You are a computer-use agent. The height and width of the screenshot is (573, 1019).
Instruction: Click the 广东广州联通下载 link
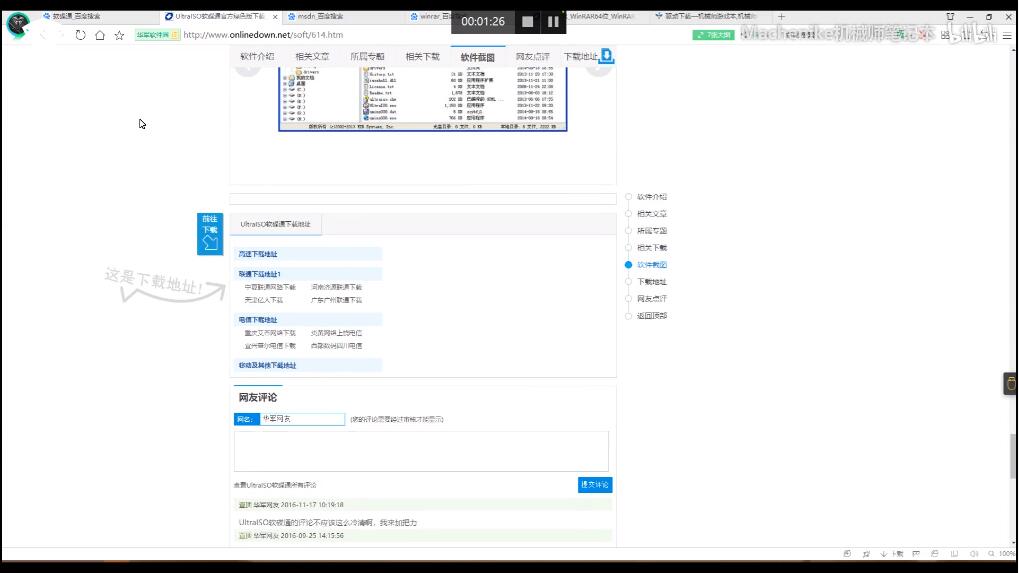[337, 300]
